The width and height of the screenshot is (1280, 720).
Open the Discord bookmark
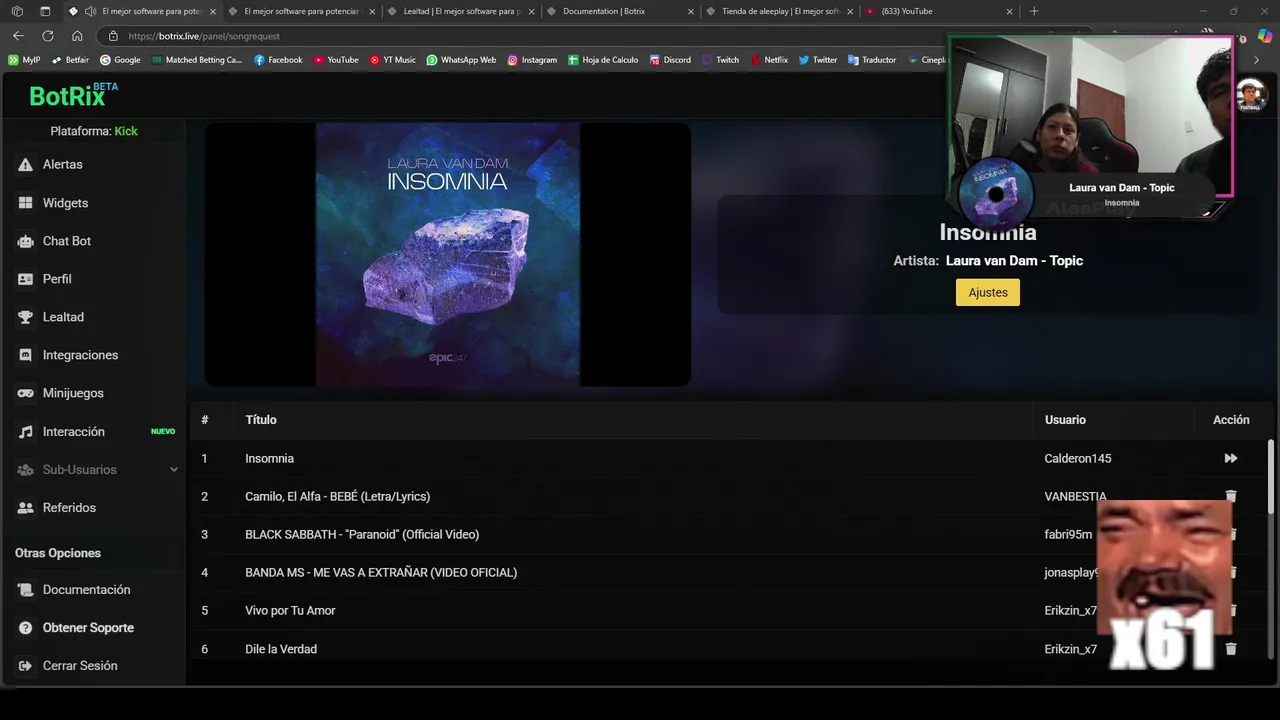pos(670,60)
